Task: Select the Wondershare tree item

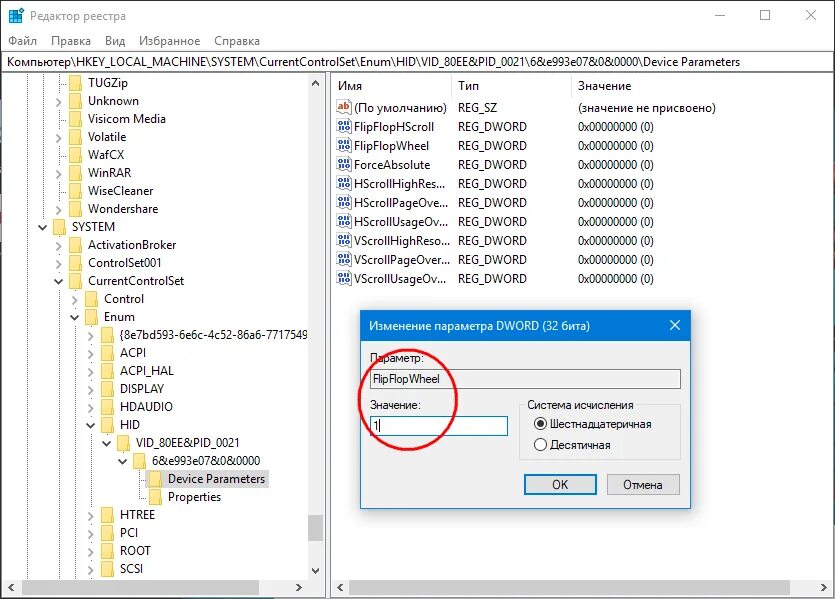Action: click(x=123, y=209)
